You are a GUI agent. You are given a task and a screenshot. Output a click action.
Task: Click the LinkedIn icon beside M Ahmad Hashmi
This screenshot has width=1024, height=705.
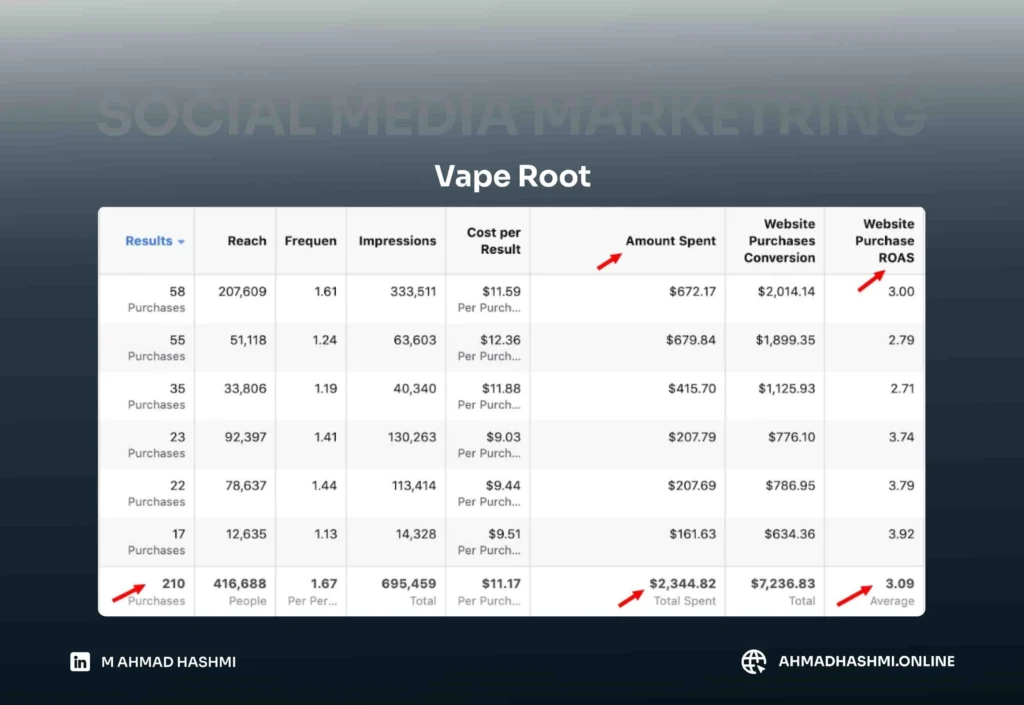point(80,661)
